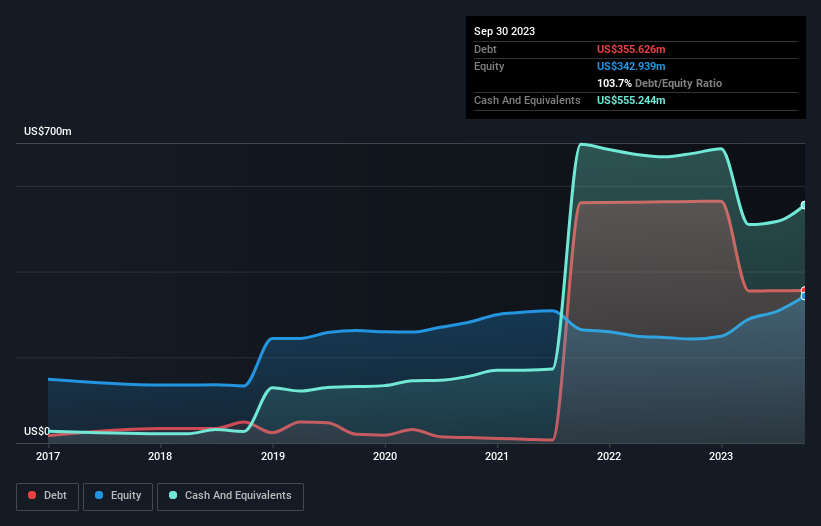Viewport: 821px width, 526px height.
Task: Click the 2021 axis label
Action: (x=497, y=456)
